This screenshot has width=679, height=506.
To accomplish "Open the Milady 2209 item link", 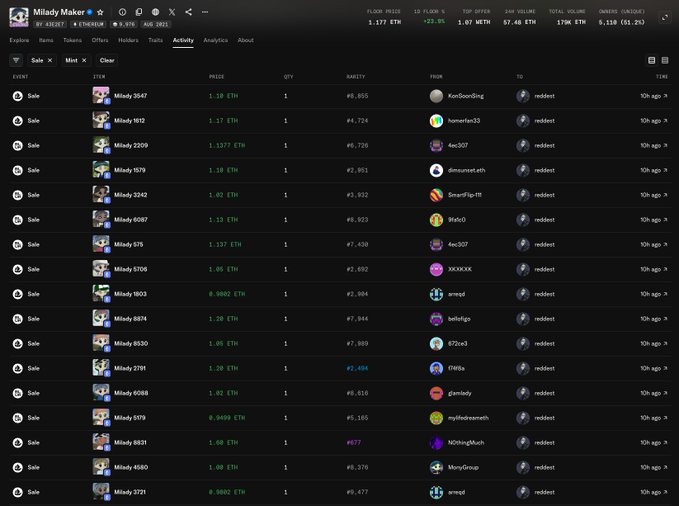I will tap(131, 145).
